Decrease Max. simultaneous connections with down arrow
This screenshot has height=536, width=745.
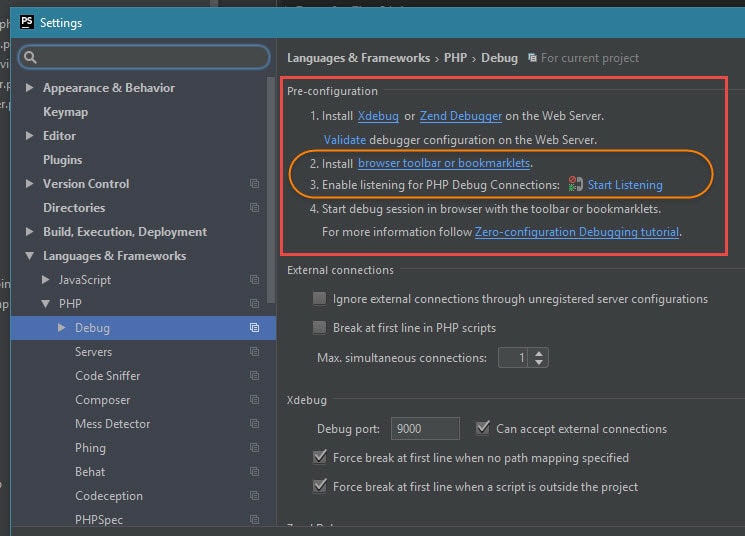click(539, 362)
